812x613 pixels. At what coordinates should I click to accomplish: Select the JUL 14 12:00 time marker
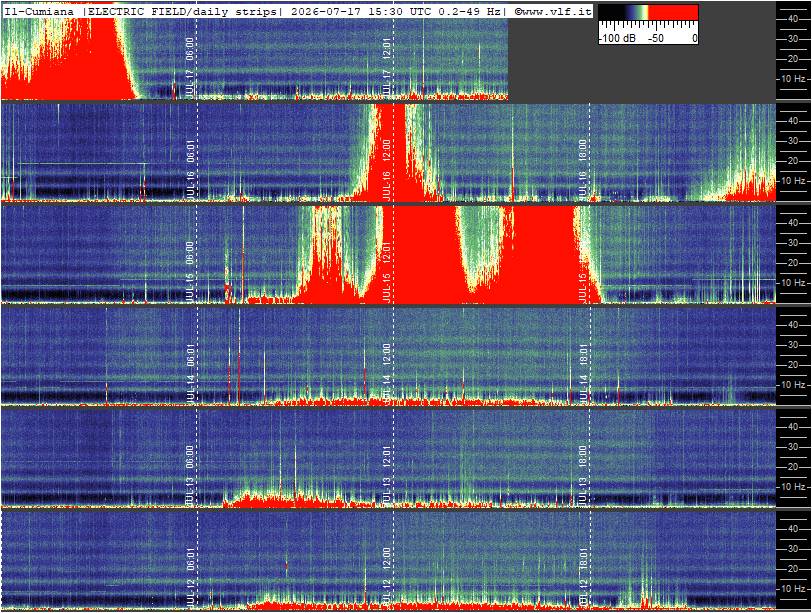point(386,373)
